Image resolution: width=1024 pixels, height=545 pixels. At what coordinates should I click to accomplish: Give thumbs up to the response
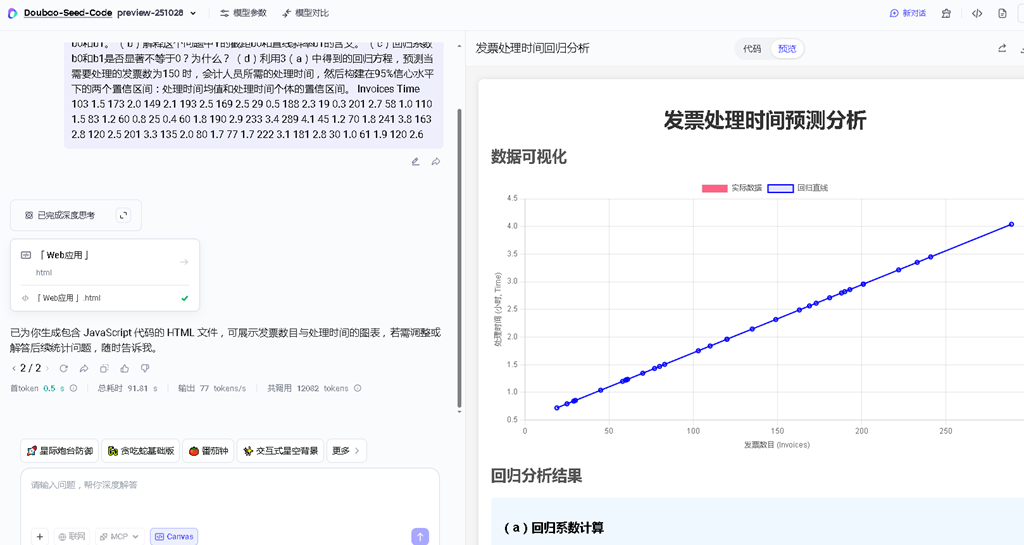click(x=124, y=368)
